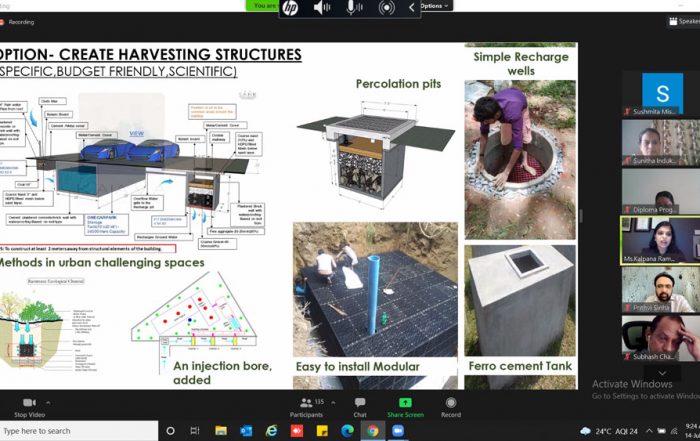Switch to Speaker view
Viewport: 700px width, 441px height.
[x=684, y=21]
